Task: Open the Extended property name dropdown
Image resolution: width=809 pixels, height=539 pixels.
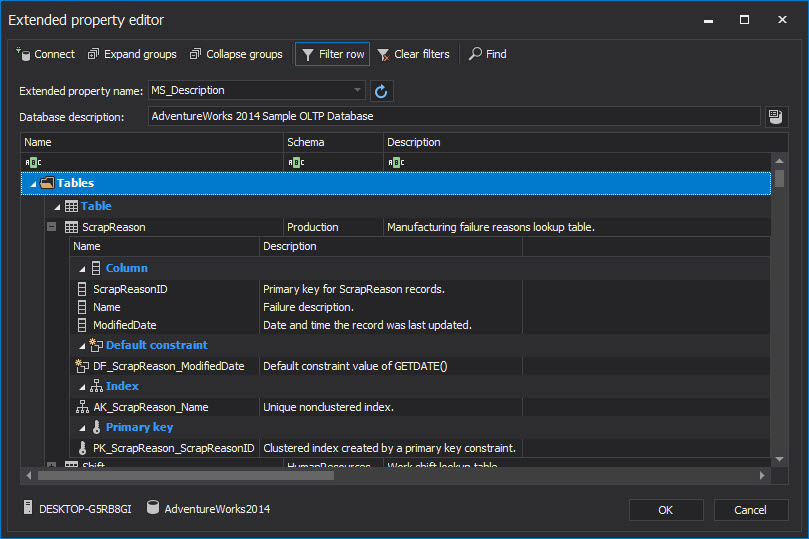Action: [x=357, y=91]
